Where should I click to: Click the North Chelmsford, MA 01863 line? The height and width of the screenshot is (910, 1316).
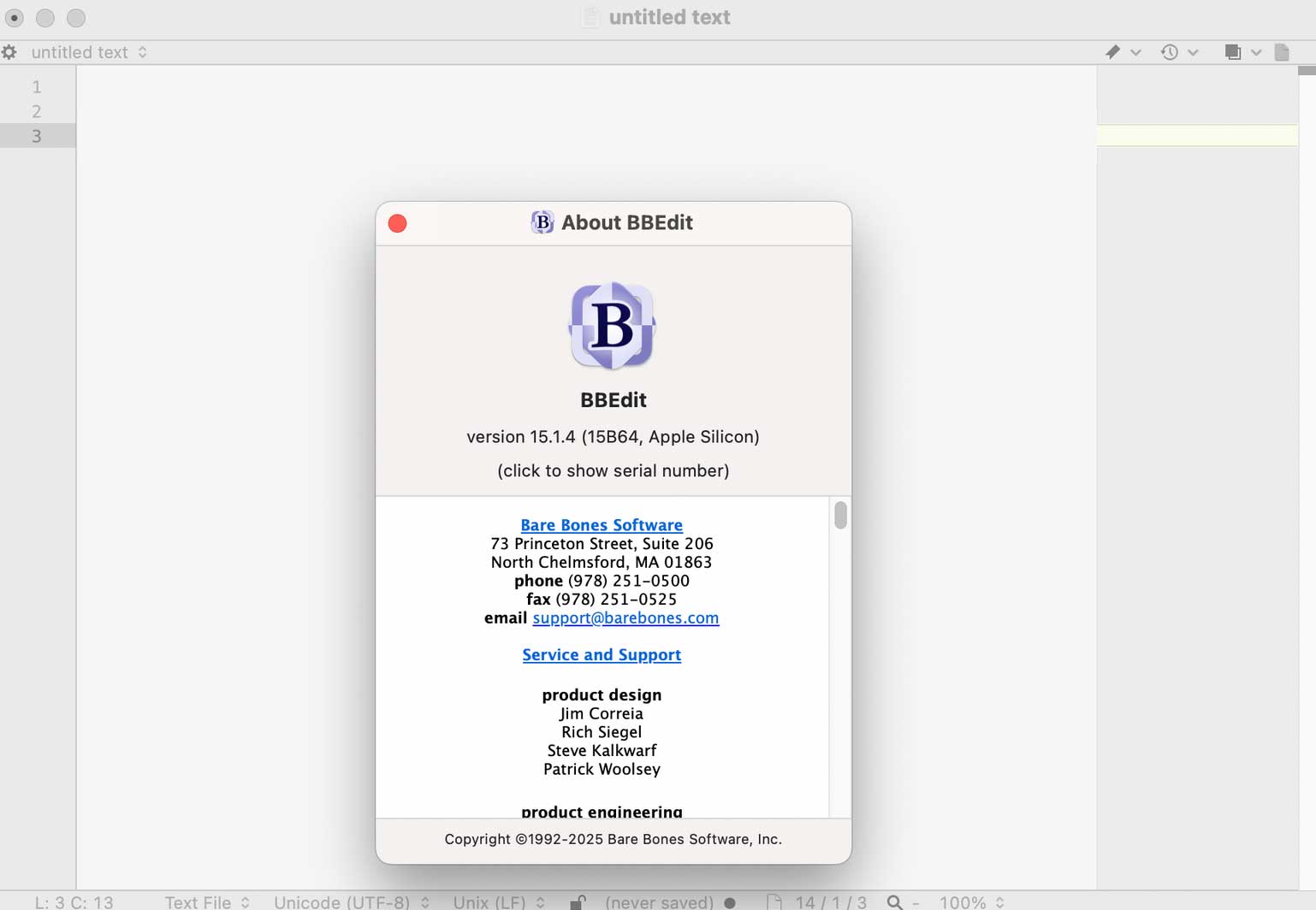point(602,562)
